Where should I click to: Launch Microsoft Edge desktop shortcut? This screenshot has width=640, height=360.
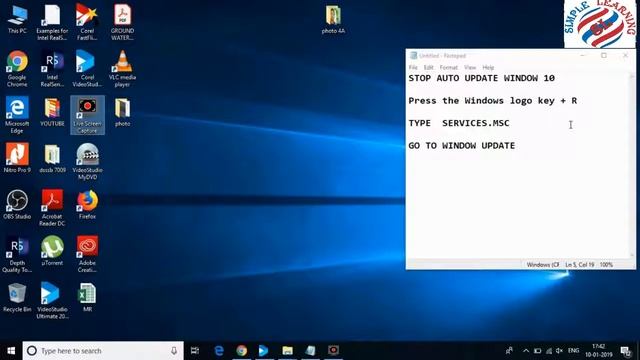coord(17,115)
